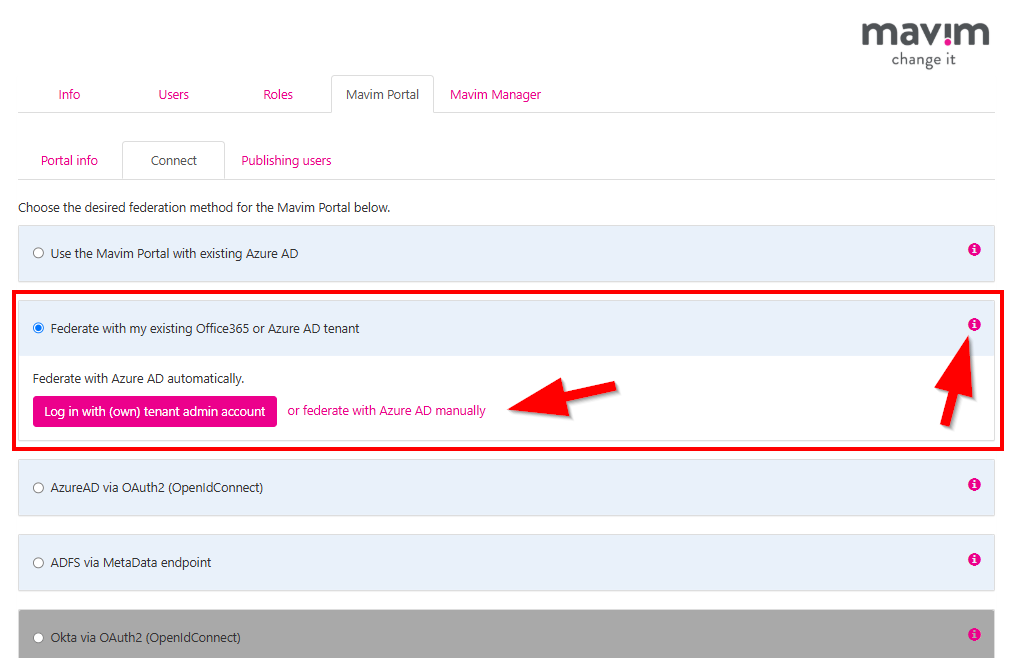
Task: Open info icon for Okta via OAuth2
Action: [x=973, y=634]
